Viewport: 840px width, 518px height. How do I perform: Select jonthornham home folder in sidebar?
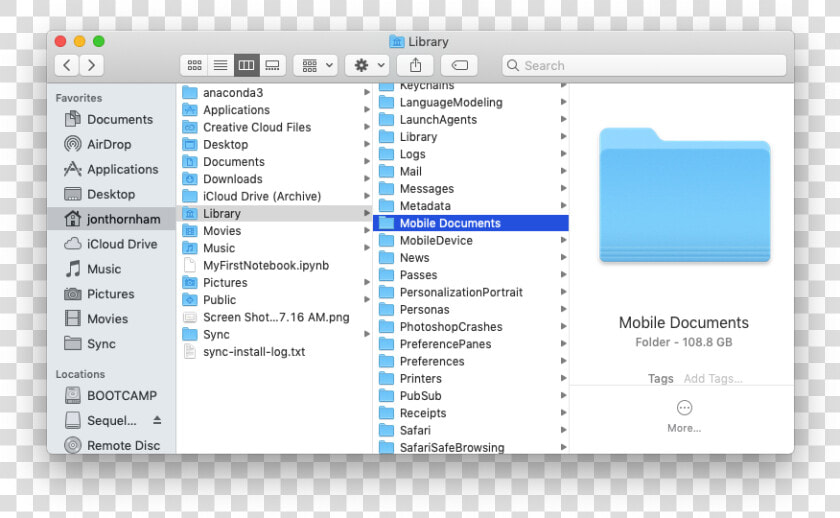(x=111, y=219)
